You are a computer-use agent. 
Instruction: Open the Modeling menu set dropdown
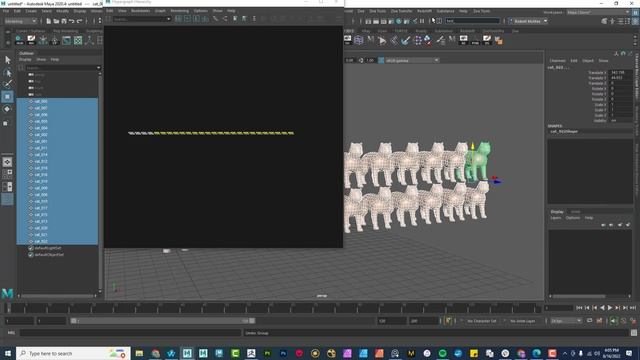pyautogui.click(x=20, y=21)
